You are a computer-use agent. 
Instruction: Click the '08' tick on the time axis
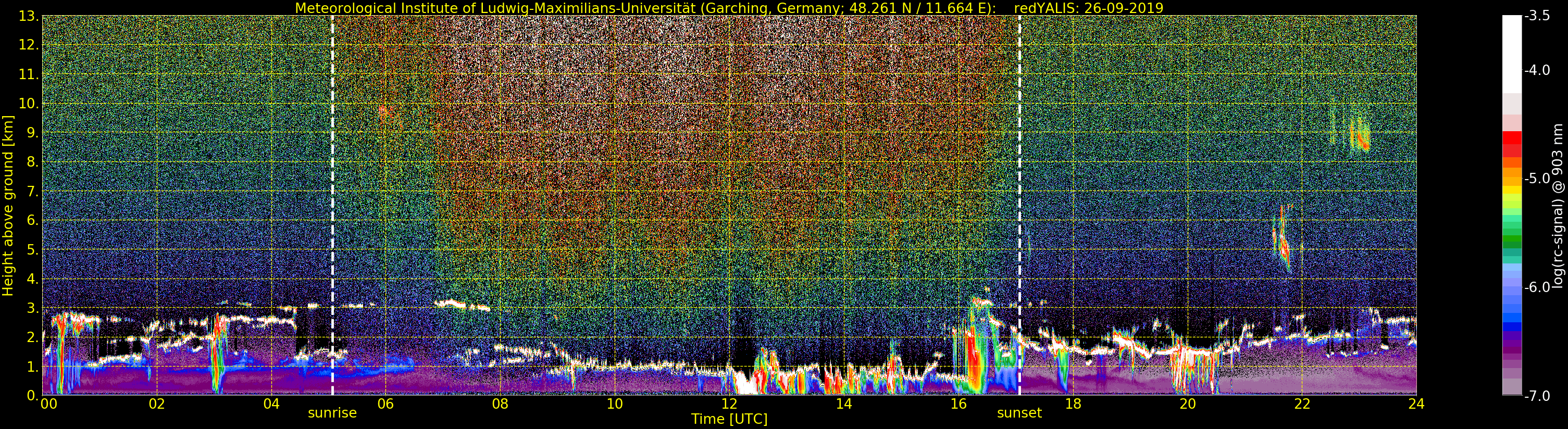coord(500,405)
